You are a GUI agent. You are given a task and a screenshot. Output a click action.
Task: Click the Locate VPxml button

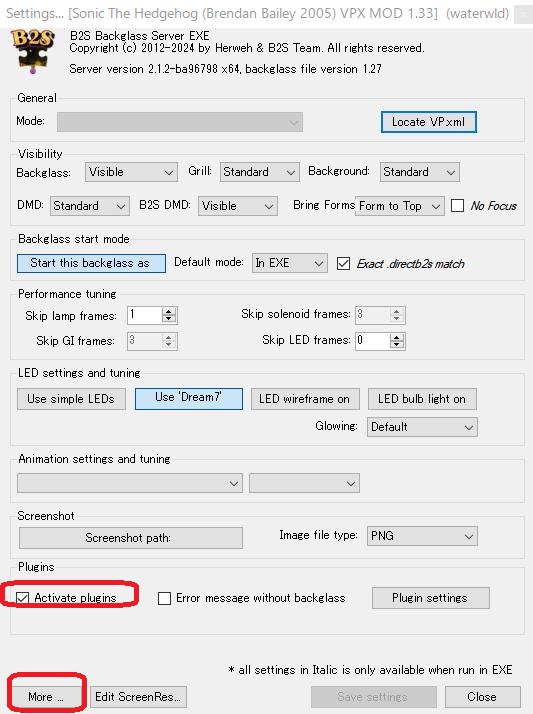[429, 122]
